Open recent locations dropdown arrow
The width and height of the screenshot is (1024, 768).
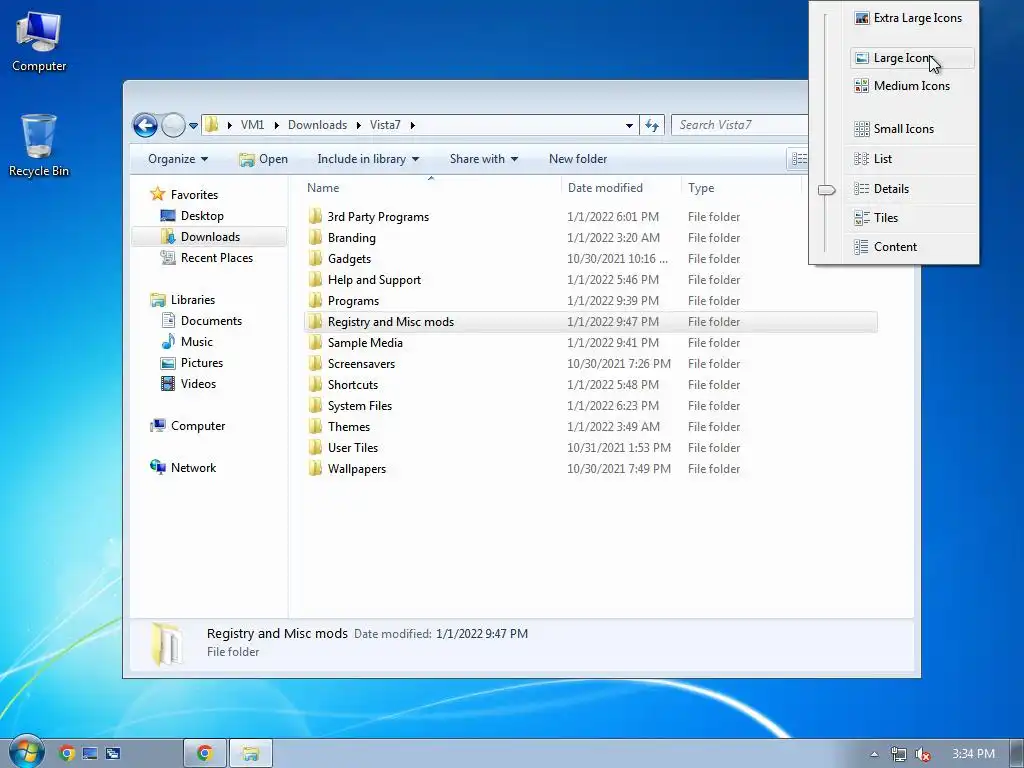coord(193,125)
